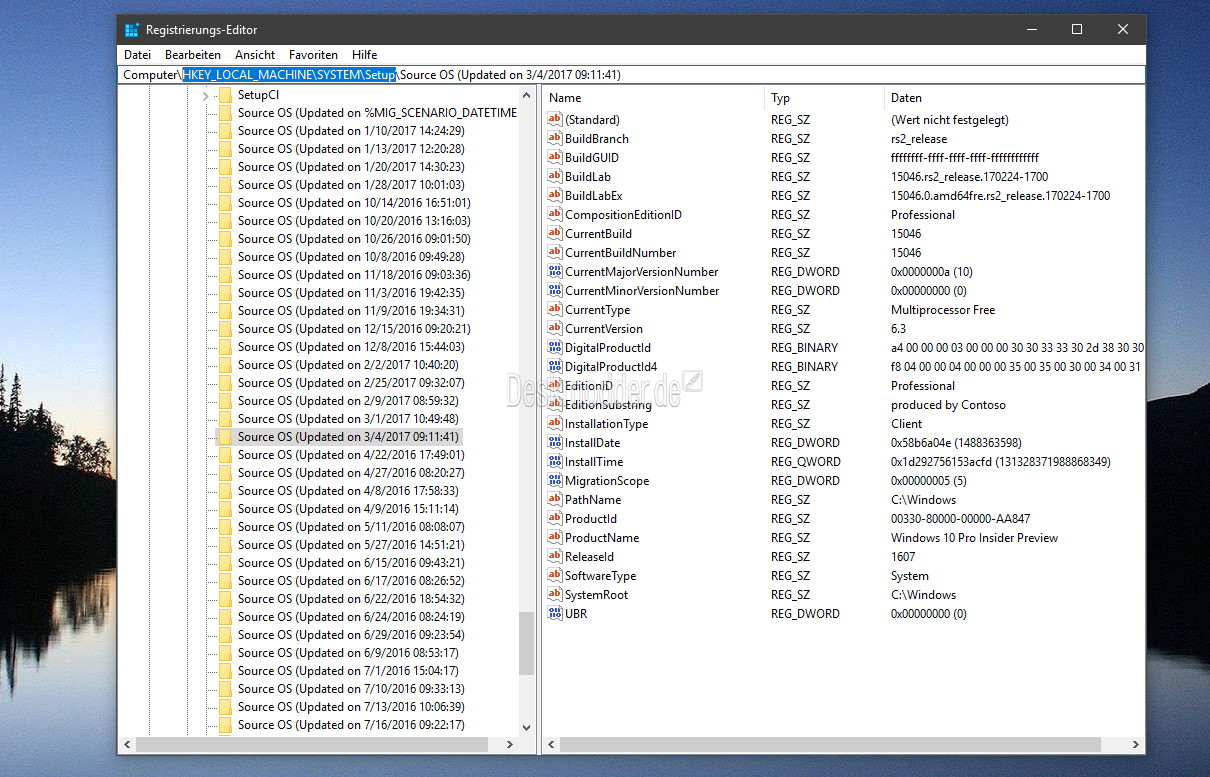
Task: Click the CompositionEditionID value icon
Action: click(x=556, y=215)
